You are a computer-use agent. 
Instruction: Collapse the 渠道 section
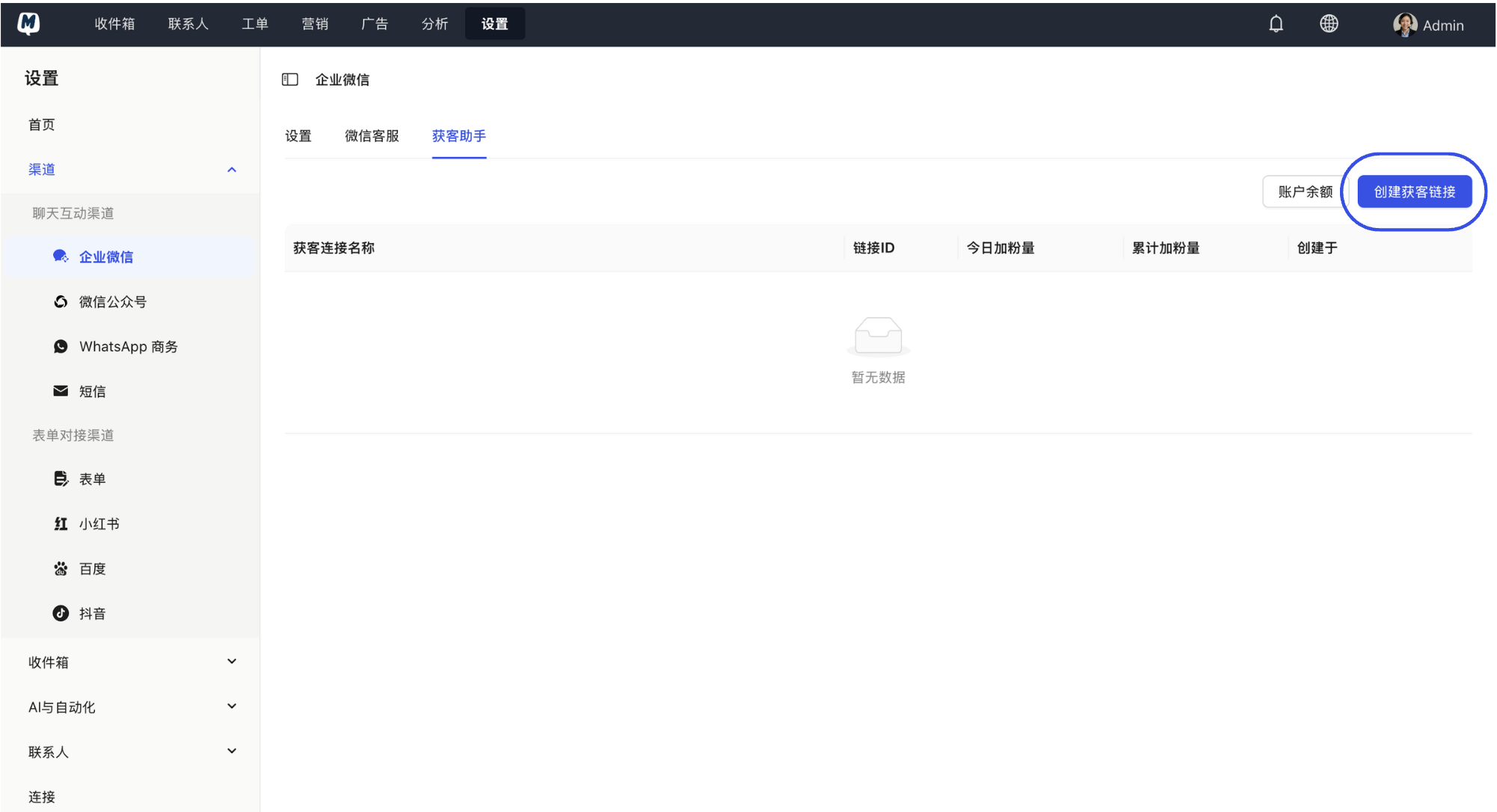232,169
